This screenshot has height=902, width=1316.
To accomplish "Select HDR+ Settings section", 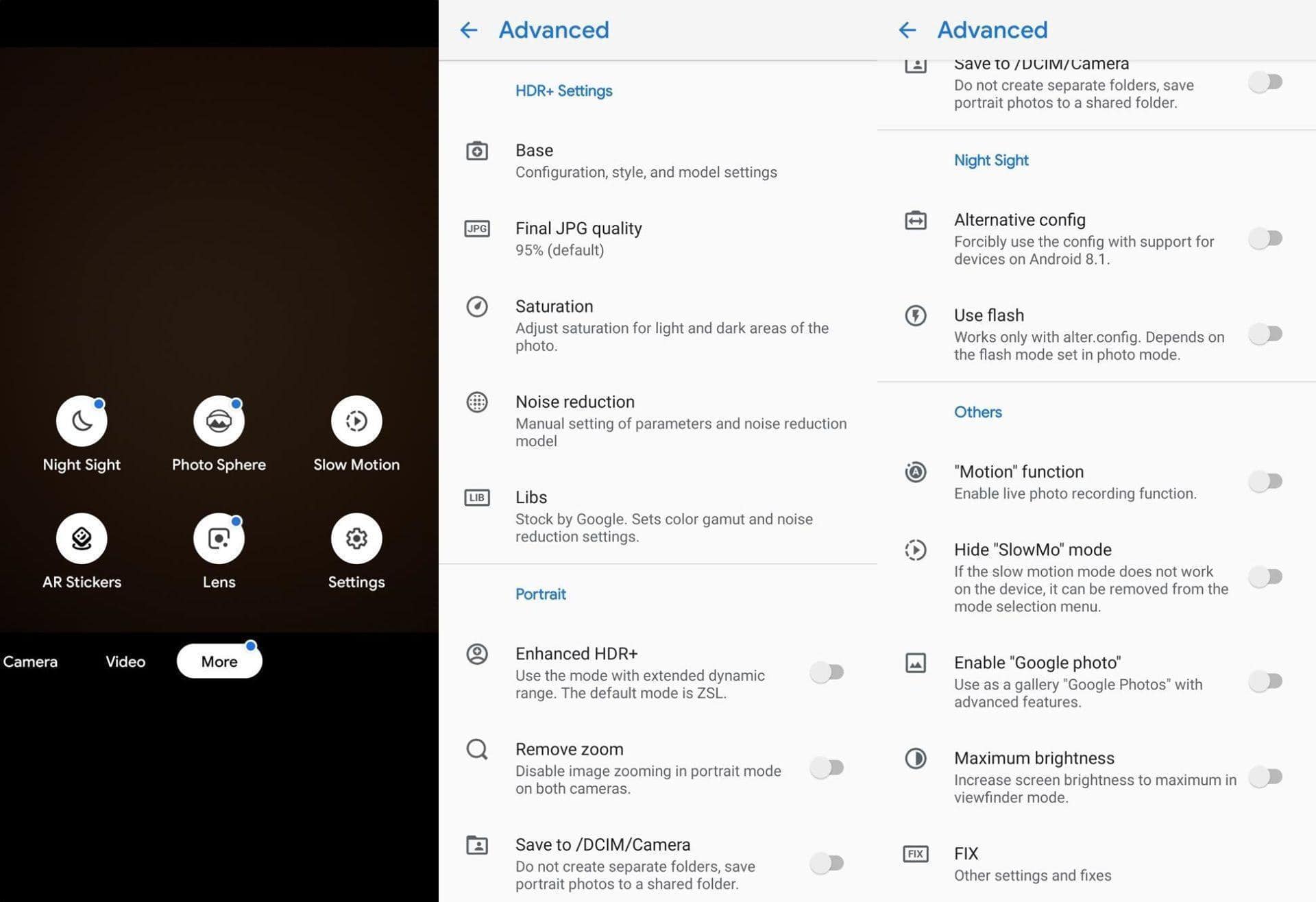I will [x=563, y=90].
